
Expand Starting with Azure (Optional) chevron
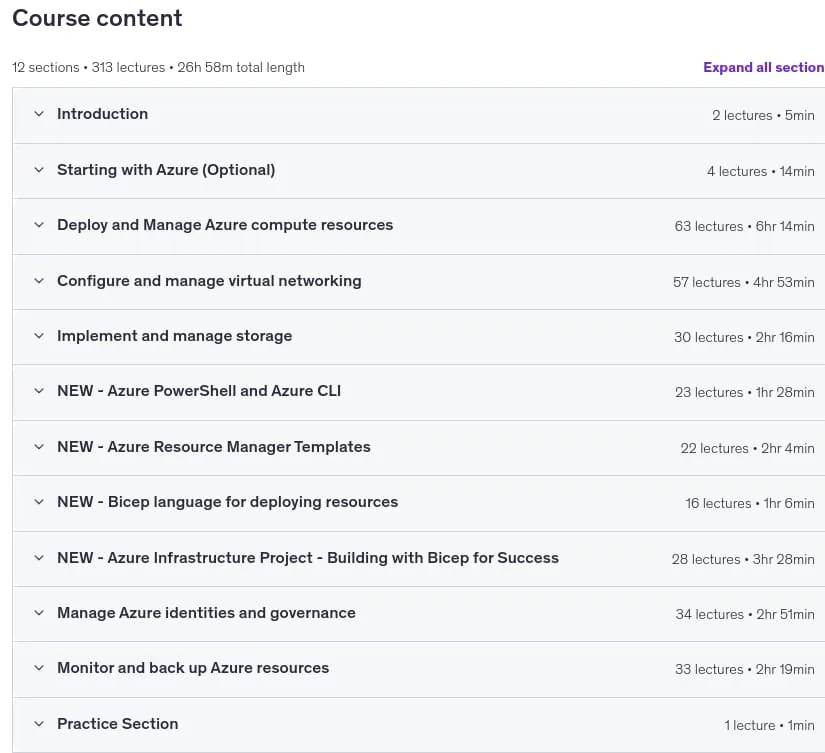coord(39,169)
